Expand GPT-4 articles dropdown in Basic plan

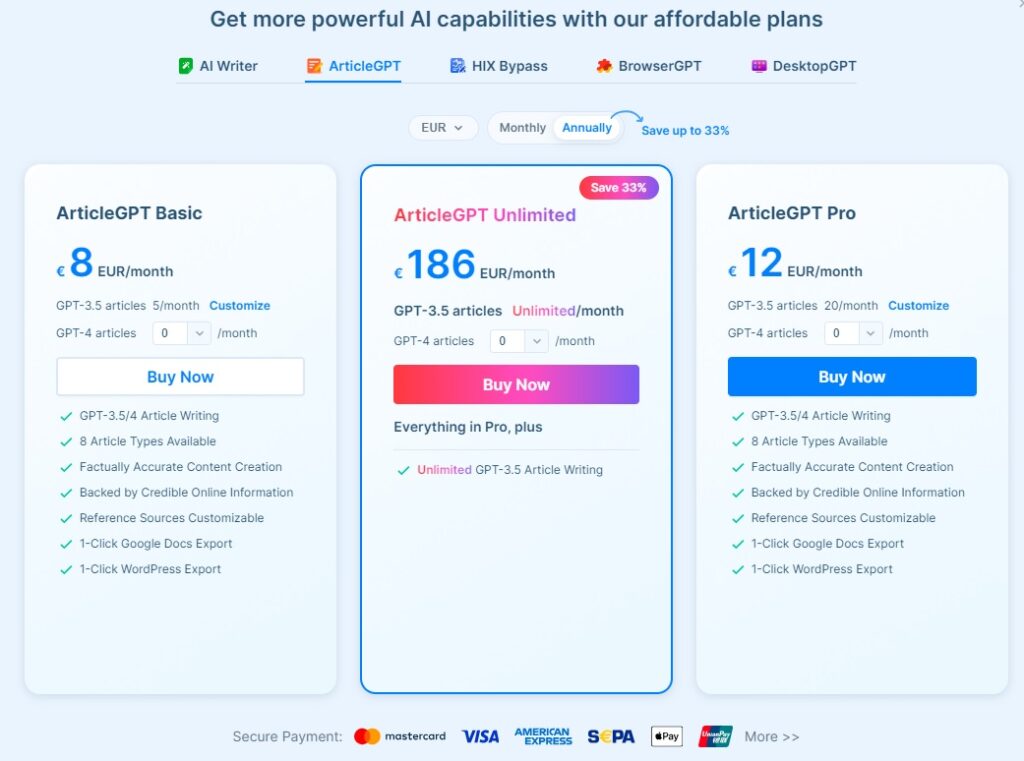(182, 333)
